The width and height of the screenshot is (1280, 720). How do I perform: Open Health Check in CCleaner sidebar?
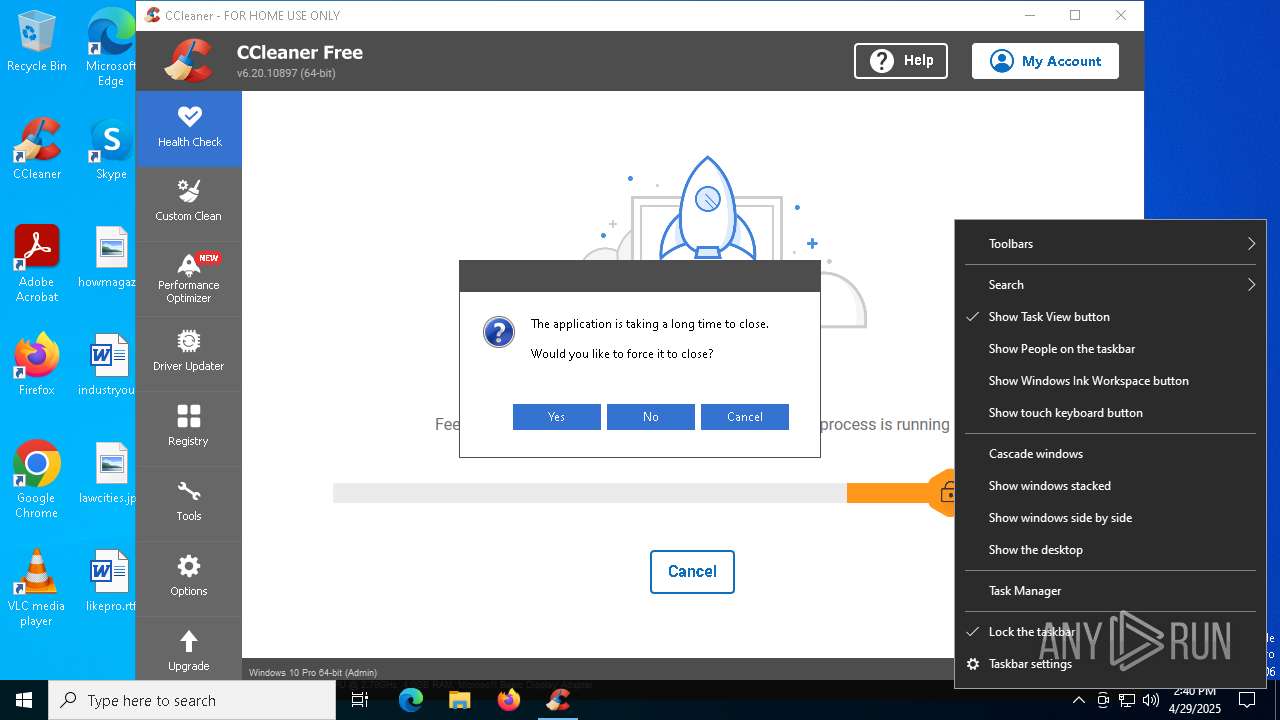tap(189, 128)
